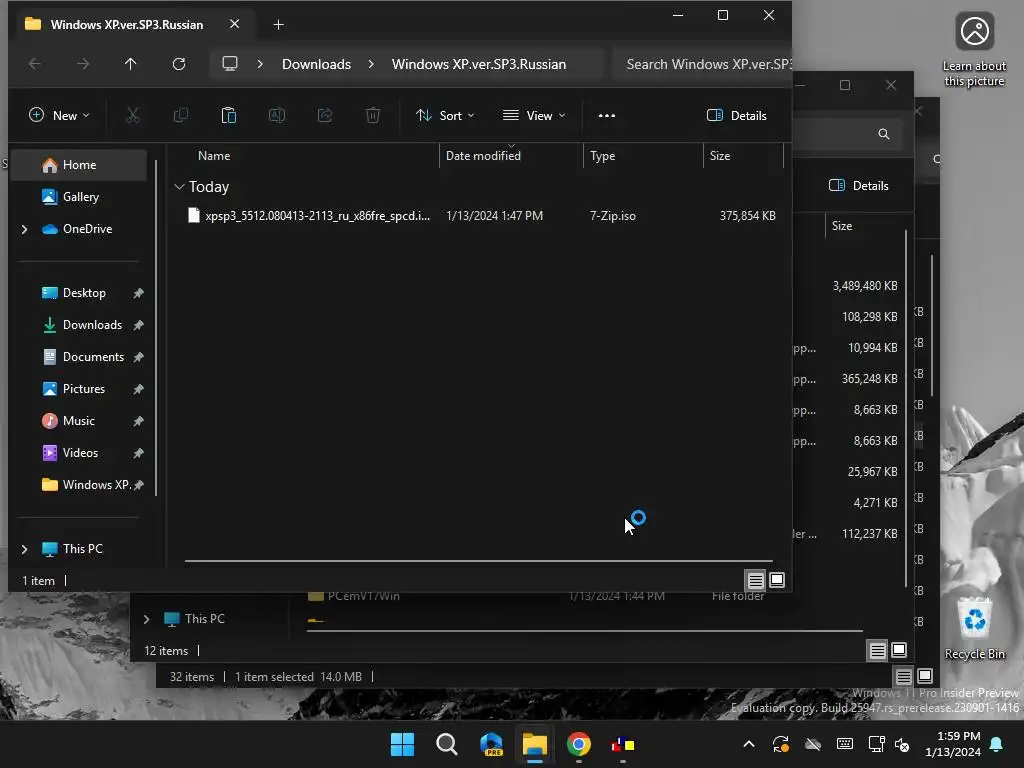
Task: Sort by the Name column header
Action: 214,156
